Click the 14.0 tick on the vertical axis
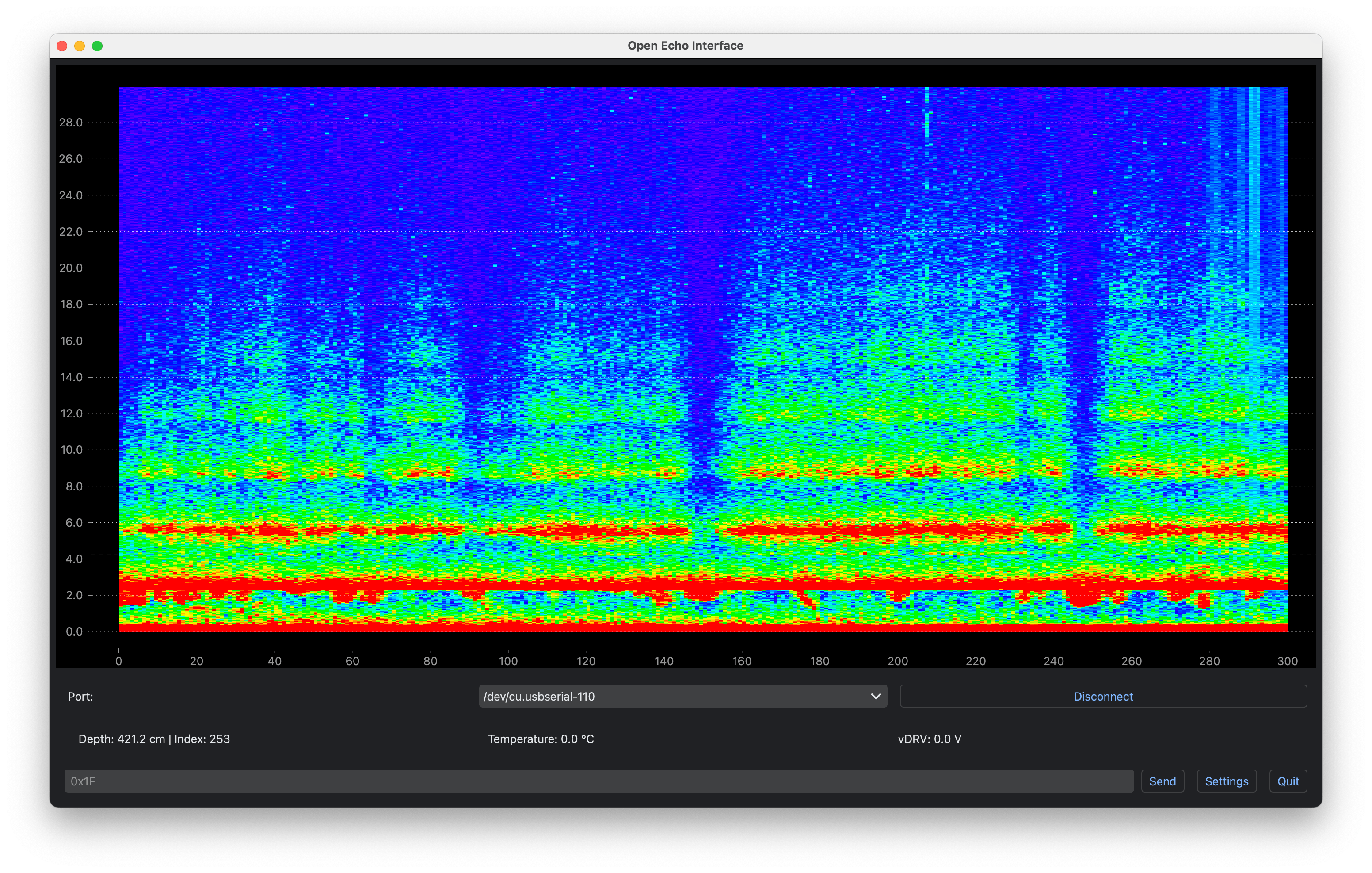The width and height of the screenshot is (1372, 873). [71, 377]
